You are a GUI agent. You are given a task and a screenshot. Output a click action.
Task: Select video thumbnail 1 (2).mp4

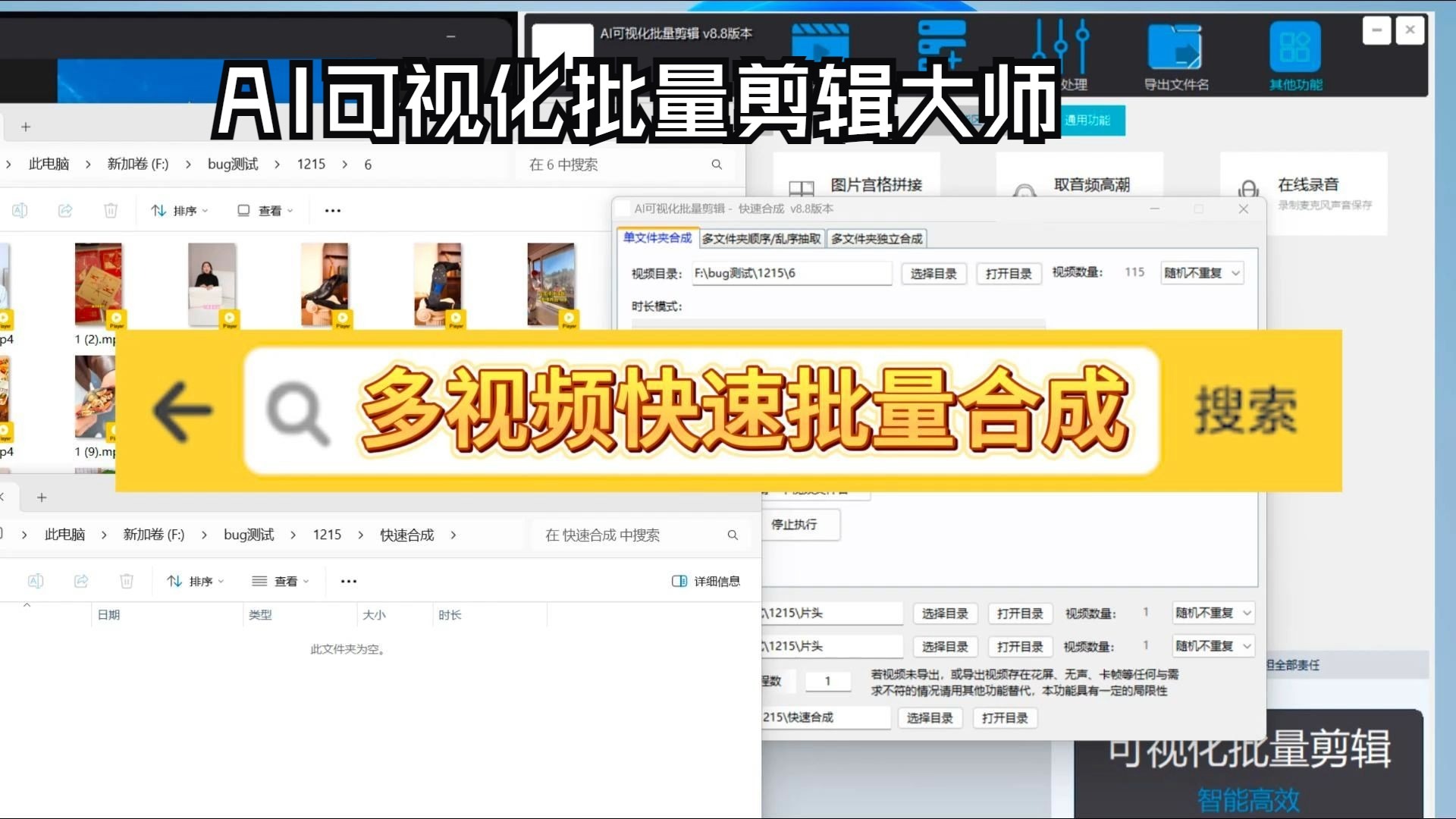click(98, 285)
